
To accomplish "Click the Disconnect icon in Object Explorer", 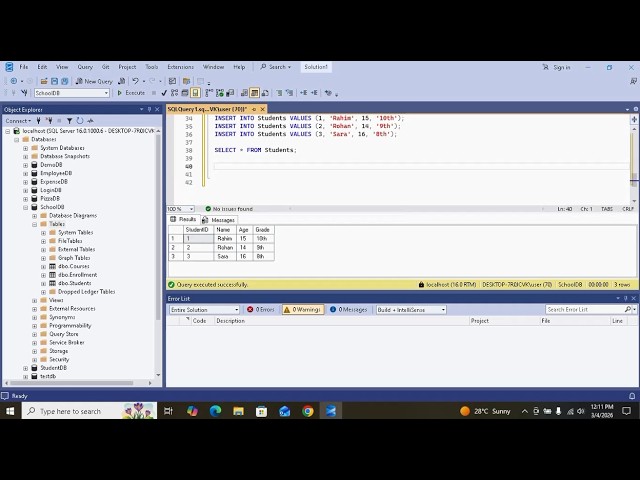I will 49,120.
